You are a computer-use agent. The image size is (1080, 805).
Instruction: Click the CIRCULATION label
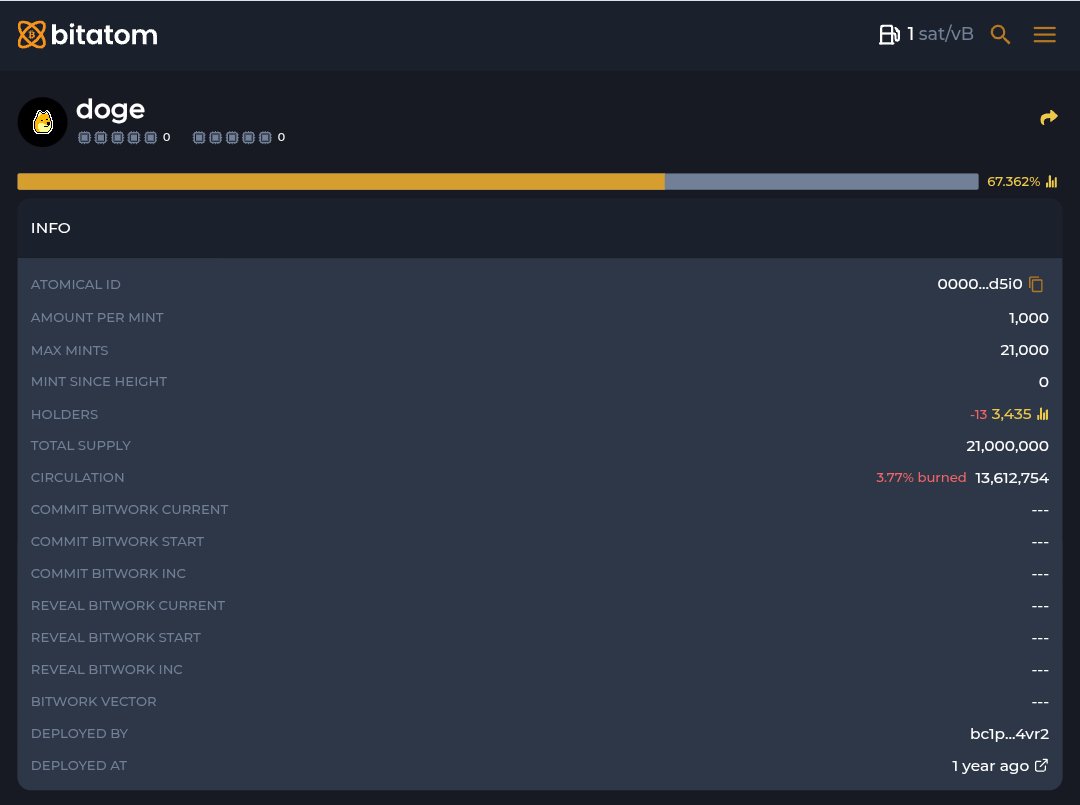point(77,478)
